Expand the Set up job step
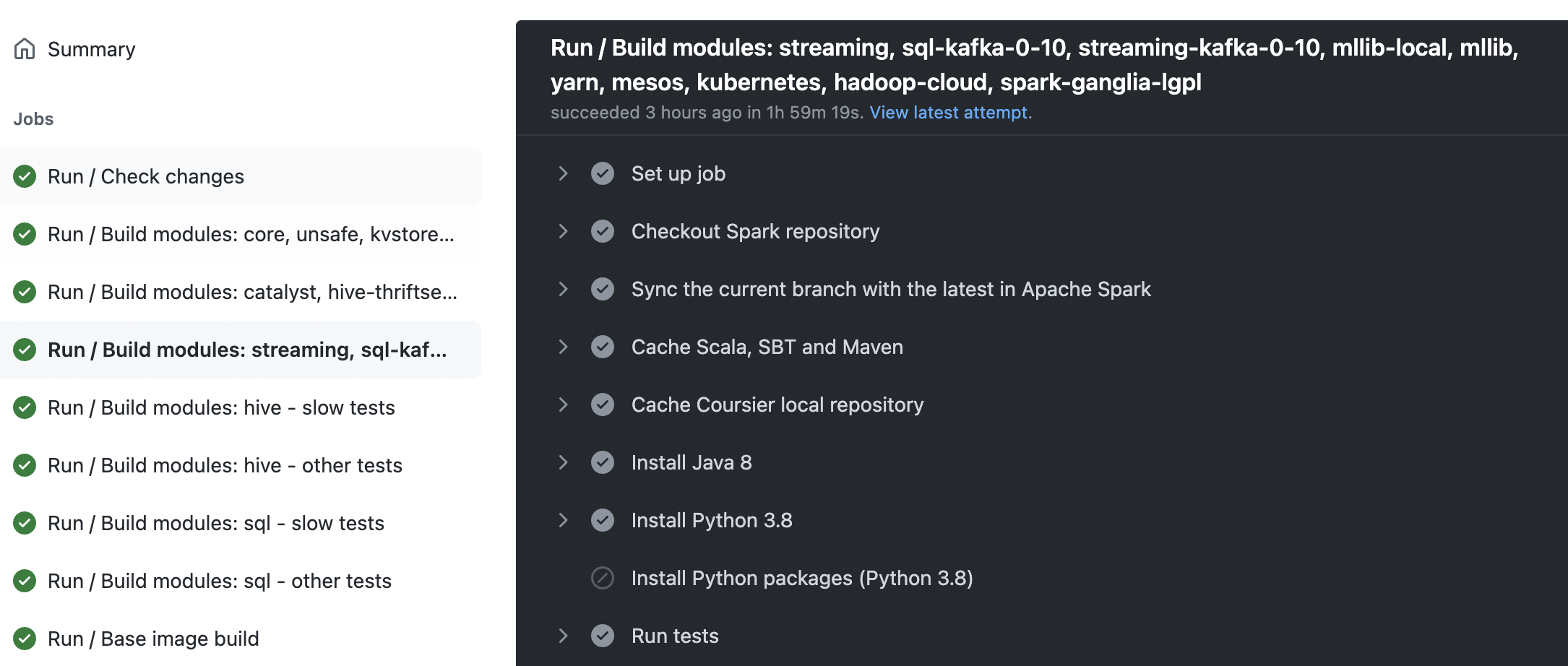The height and width of the screenshot is (666, 1568). 563,173
